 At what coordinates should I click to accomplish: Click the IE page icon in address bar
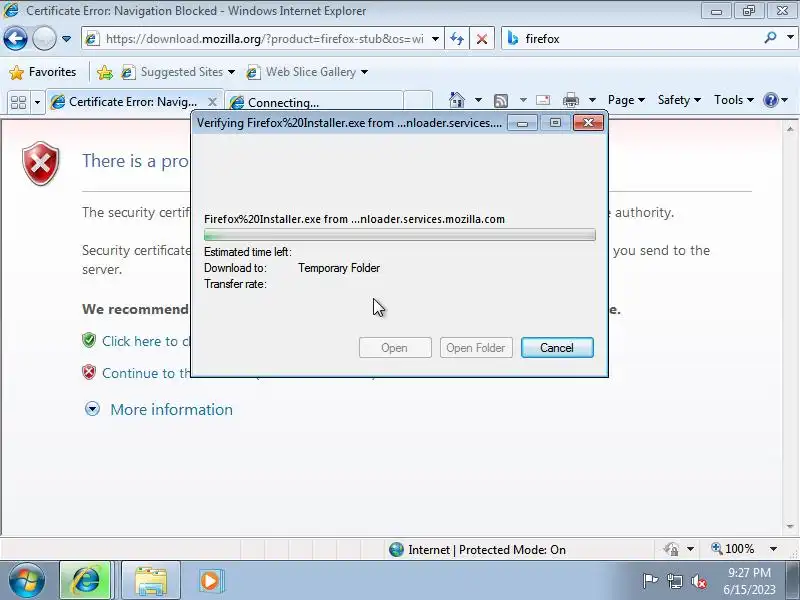click(x=92, y=39)
